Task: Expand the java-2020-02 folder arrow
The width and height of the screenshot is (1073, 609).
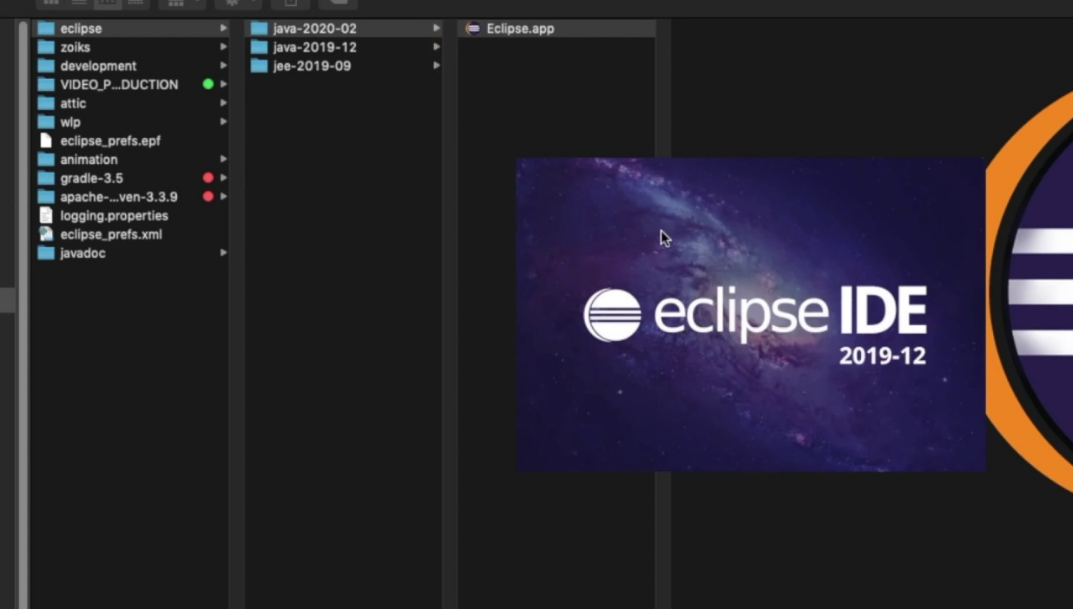Action: pyautogui.click(x=436, y=28)
